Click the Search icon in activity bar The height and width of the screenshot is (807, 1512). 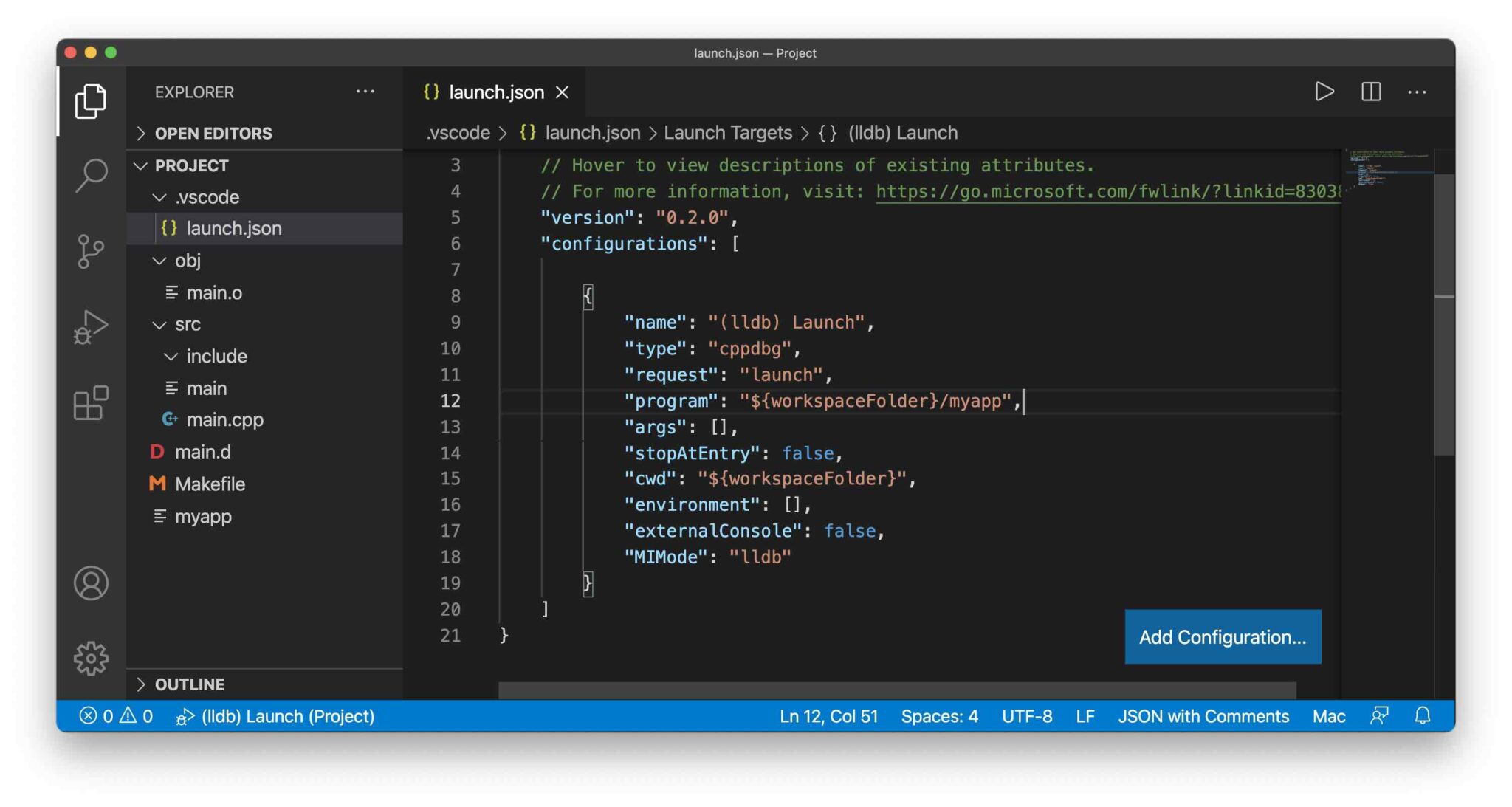coord(92,175)
